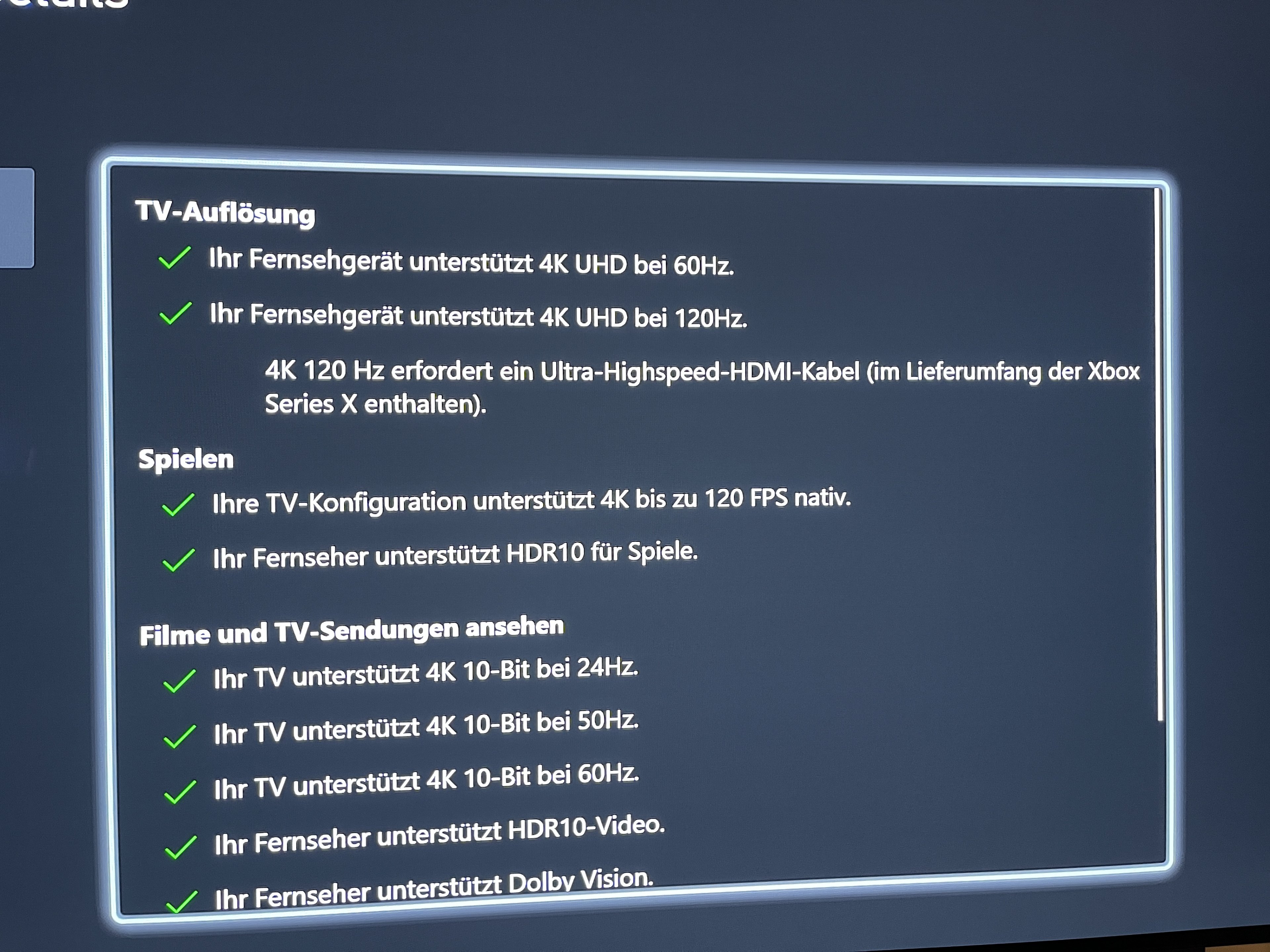Click the checkmark beside 4K 10-Bit bei 50Hz

pyautogui.click(x=180, y=736)
